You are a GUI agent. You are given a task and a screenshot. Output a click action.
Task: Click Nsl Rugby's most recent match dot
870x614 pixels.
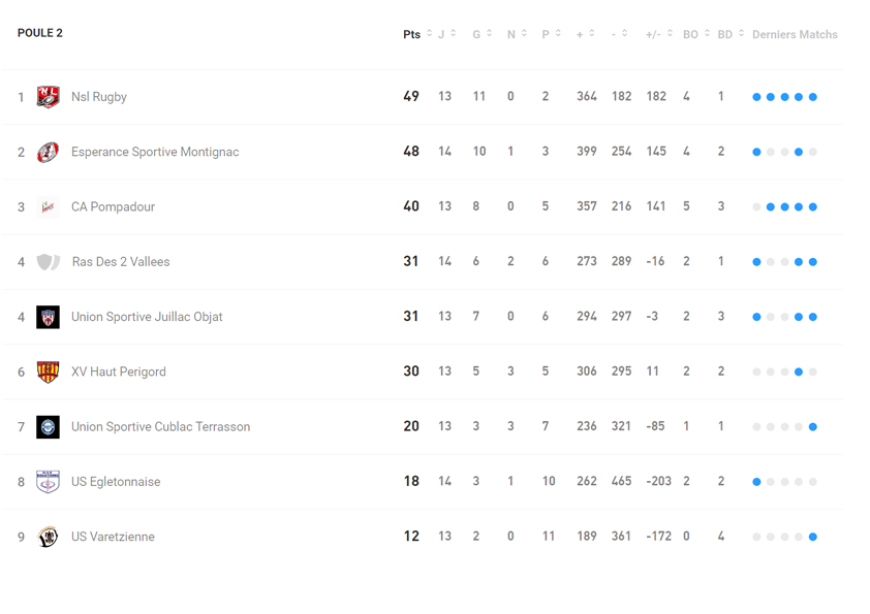[x=813, y=97]
